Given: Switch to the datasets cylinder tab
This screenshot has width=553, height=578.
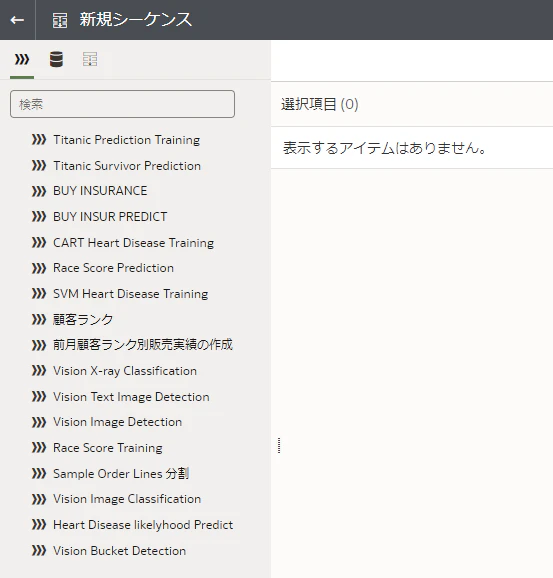Looking at the screenshot, I should tap(56, 59).
